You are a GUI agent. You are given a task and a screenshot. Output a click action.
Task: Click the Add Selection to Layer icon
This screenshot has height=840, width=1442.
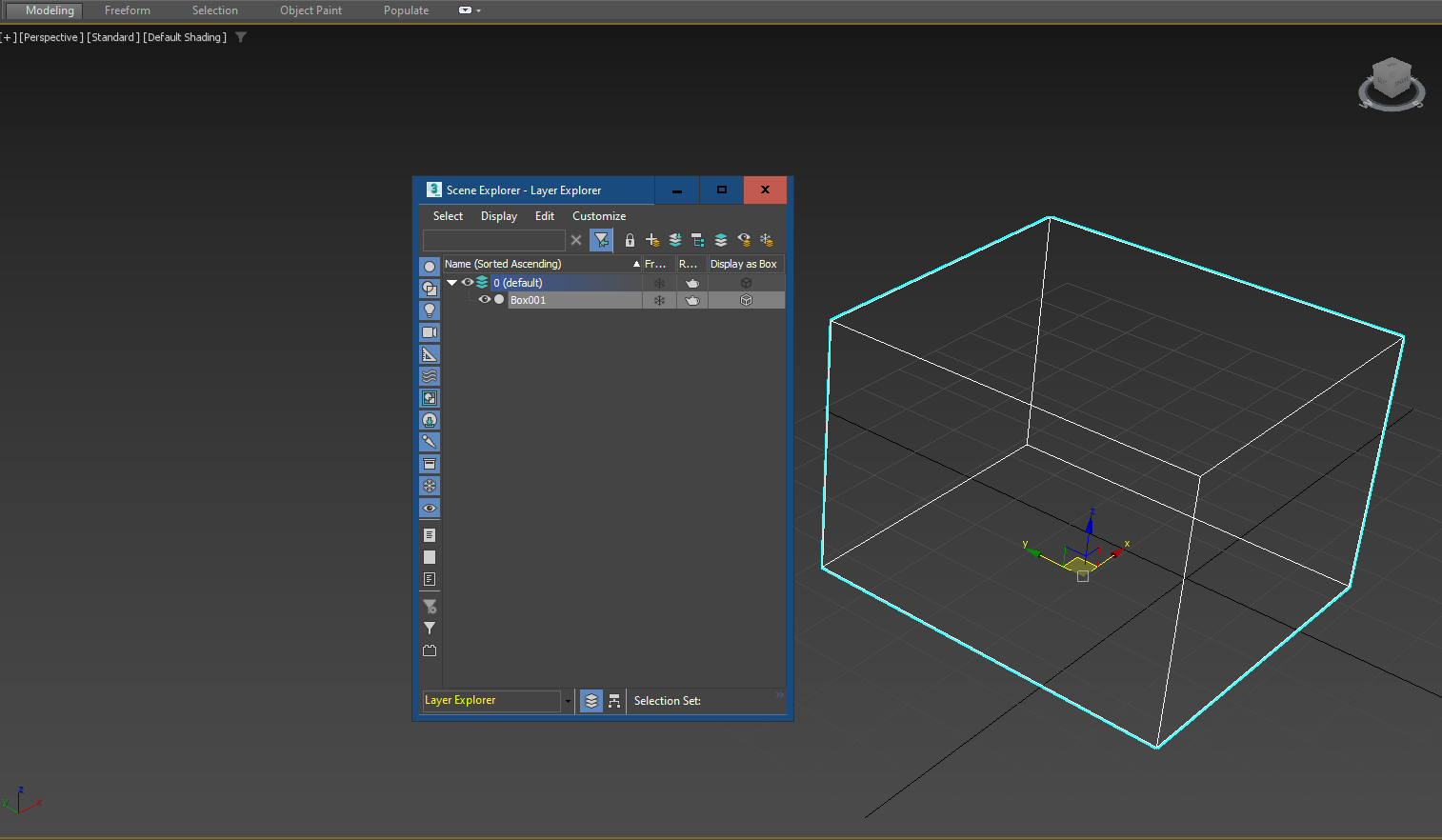click(675, 240)
